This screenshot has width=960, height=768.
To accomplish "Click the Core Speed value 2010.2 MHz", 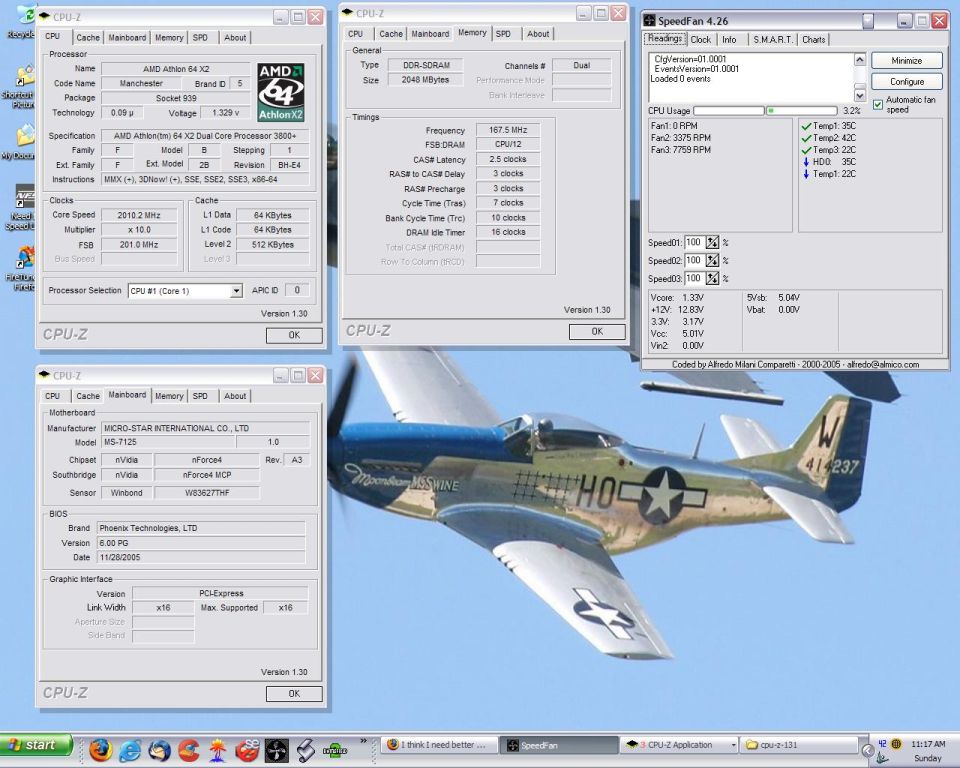I will [x=139, y=216].
